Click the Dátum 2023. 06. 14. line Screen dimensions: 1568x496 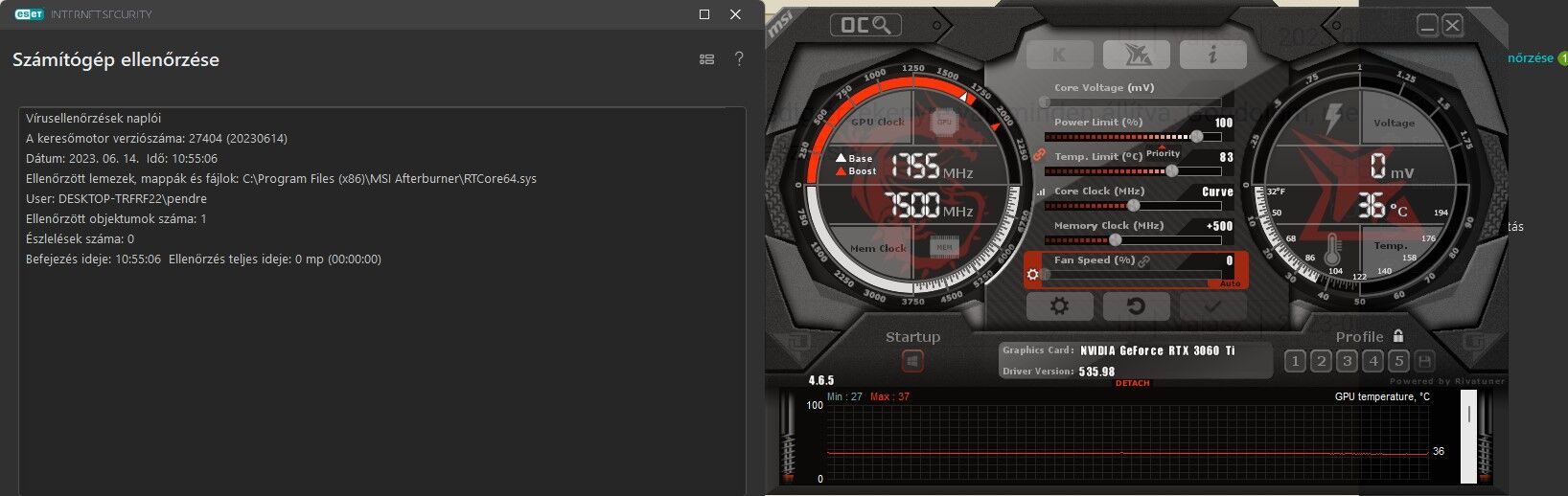tap(122, 158)
